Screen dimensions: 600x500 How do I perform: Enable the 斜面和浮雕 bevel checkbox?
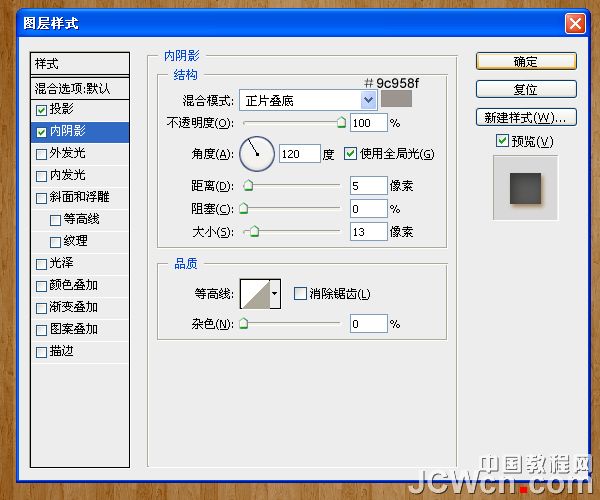tap(41, 198)
